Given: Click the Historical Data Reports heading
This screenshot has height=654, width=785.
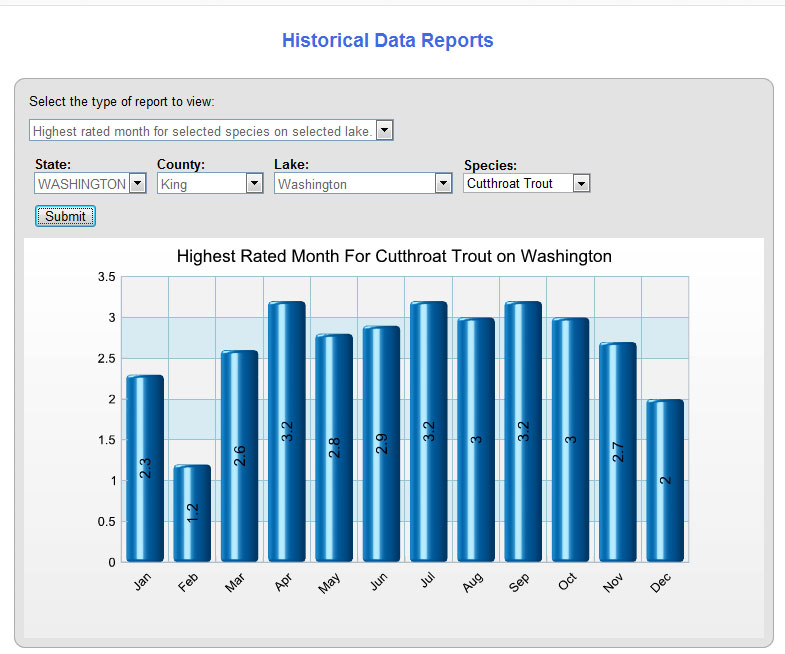Looking at the screenshot, I should (387, 41).
